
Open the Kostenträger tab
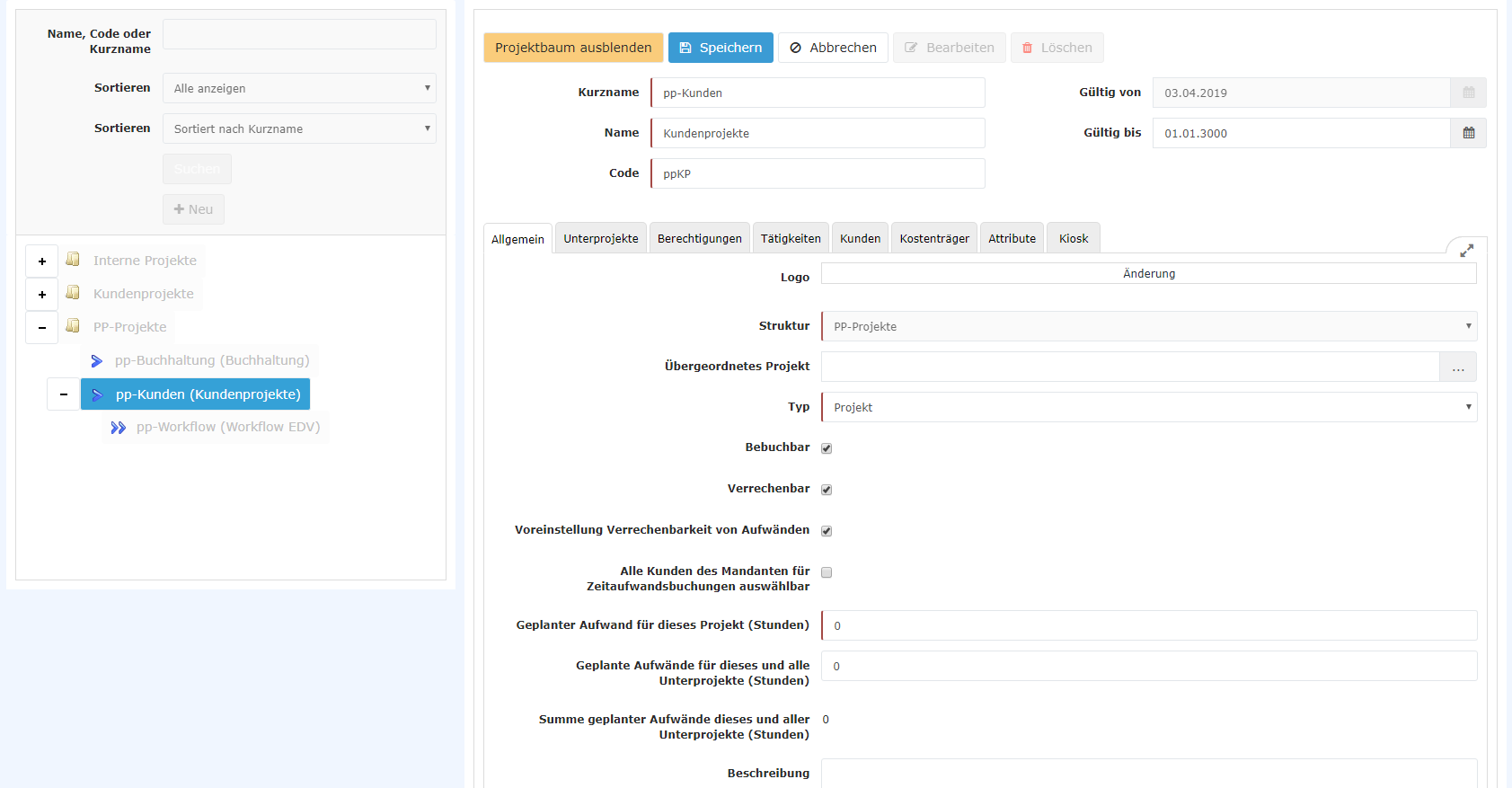[934, 238]
